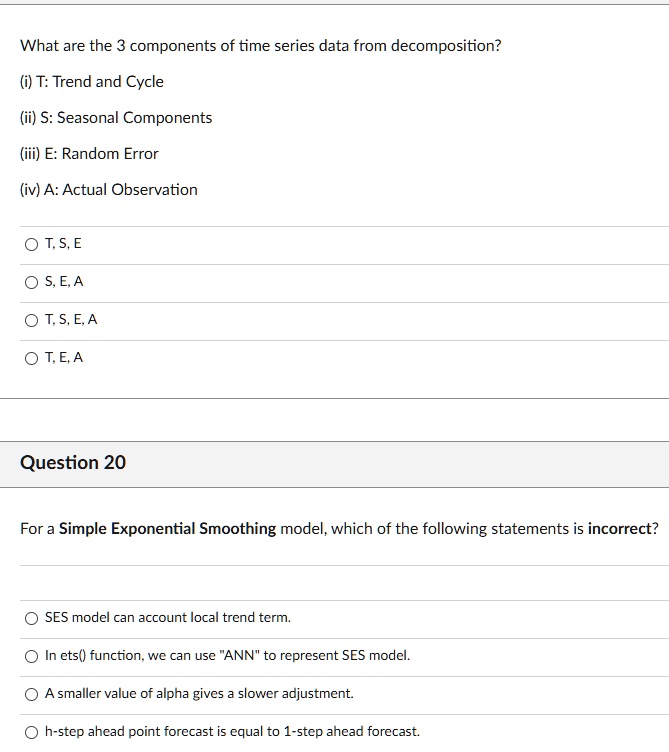This screenshot has height=752, width=669.
Task: Click the '(ii) S: Seasonal Components' line
Action: pyautogui.click(x=116, y=118)
